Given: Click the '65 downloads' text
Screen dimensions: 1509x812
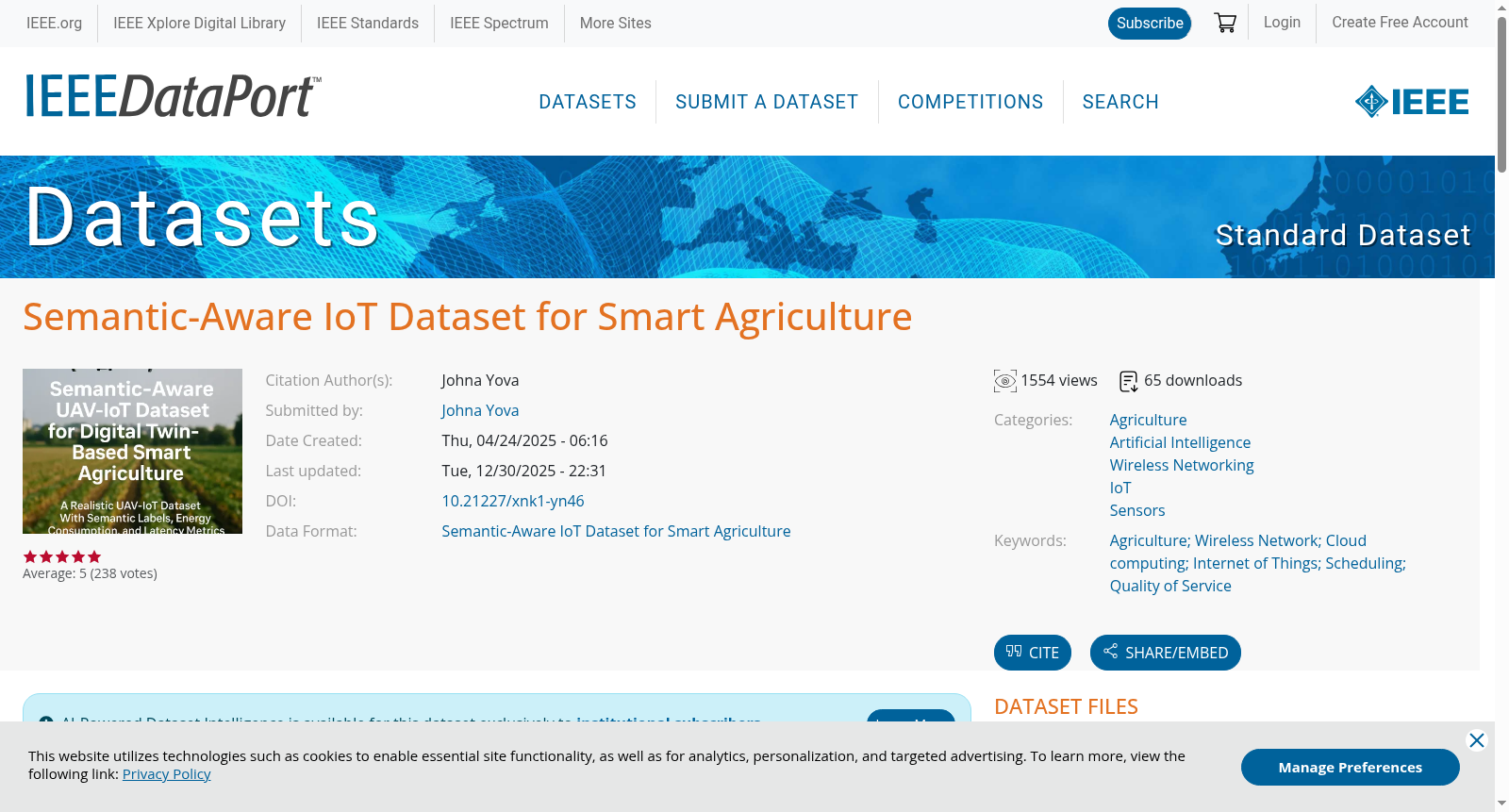Looking at the screenshot, I should coord(1193,380).
